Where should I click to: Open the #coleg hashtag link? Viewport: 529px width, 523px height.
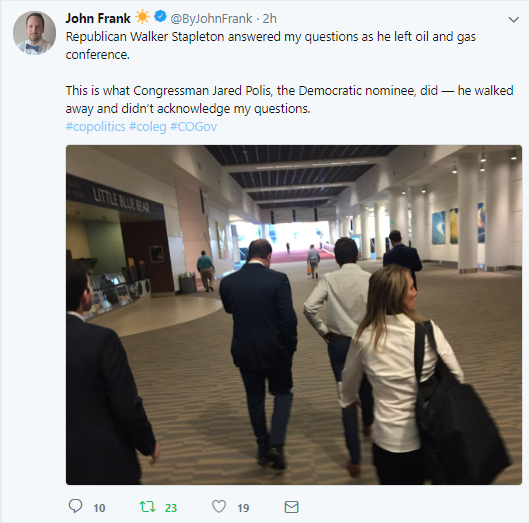pyautogui.click(x=148, y=127)
